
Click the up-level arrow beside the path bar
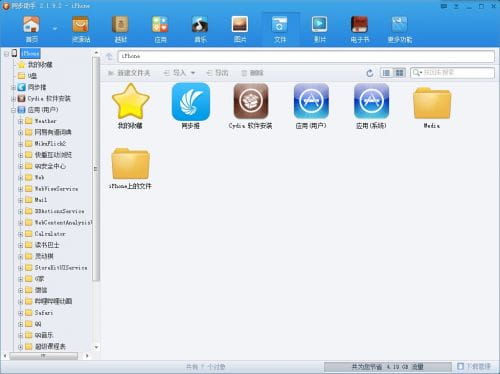pos(109,56)
